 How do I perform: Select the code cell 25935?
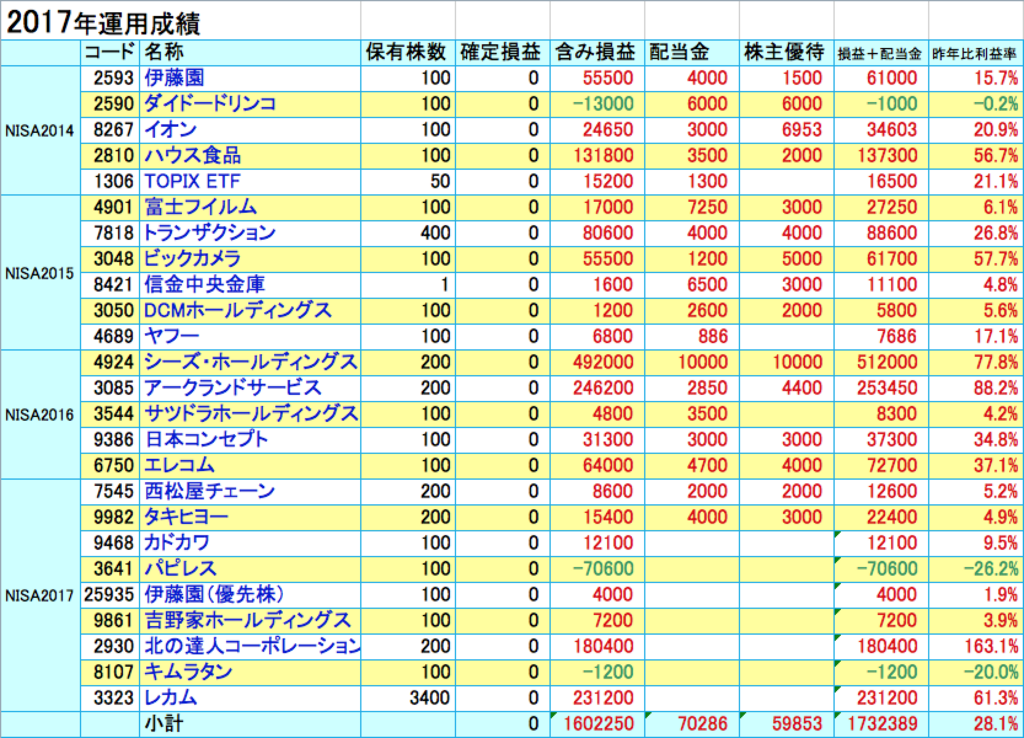(x=109, y=594)
